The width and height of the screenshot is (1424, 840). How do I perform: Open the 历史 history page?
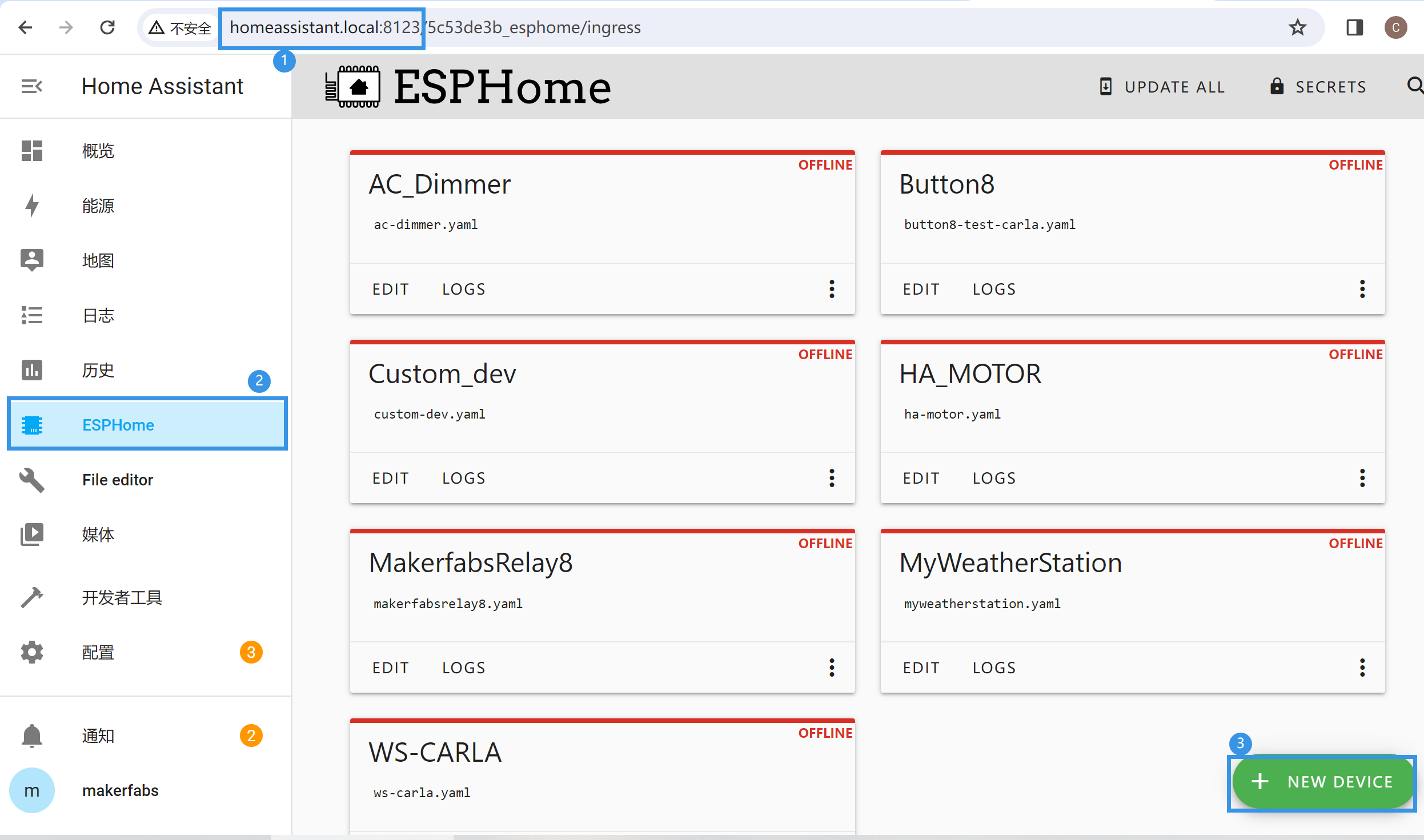pos(146,370)
